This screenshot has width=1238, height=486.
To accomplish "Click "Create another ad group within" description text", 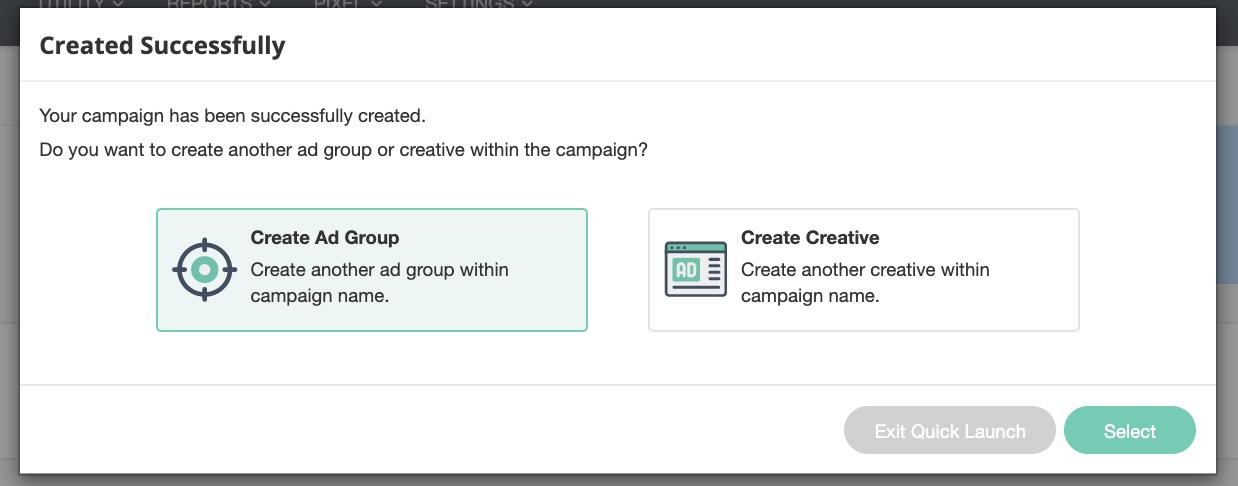I will pos(379,270).
